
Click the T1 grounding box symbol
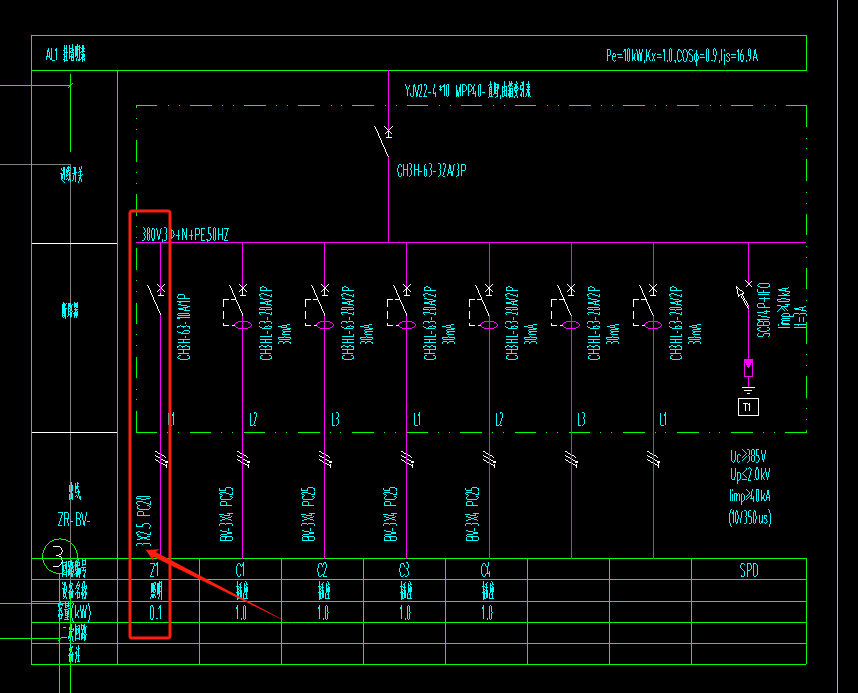coord(748,407)
